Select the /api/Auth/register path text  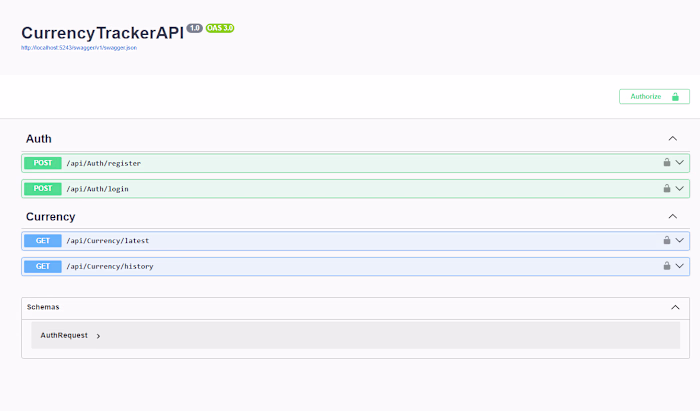click(104, 163)
